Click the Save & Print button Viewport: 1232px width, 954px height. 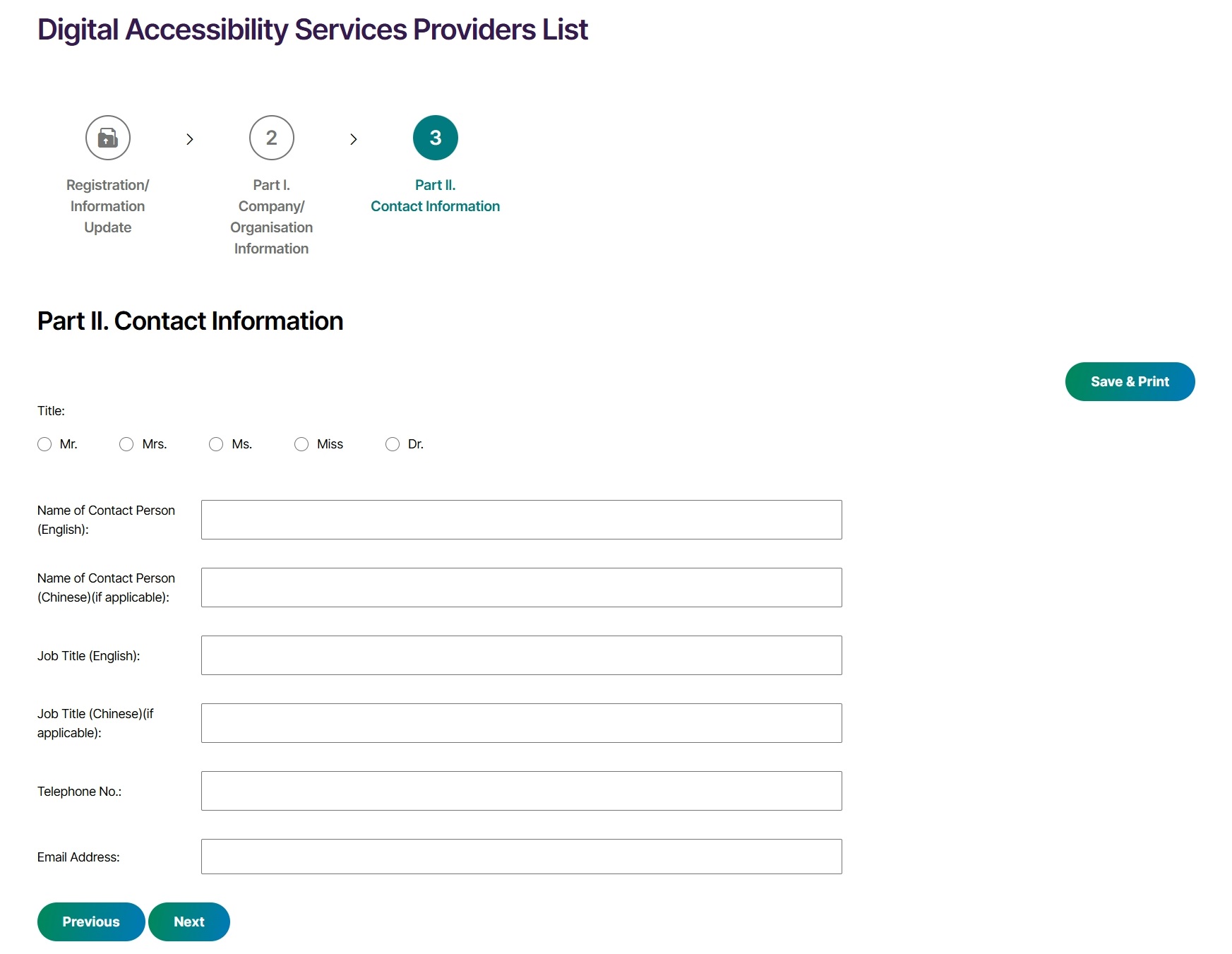coord(1130,381)
